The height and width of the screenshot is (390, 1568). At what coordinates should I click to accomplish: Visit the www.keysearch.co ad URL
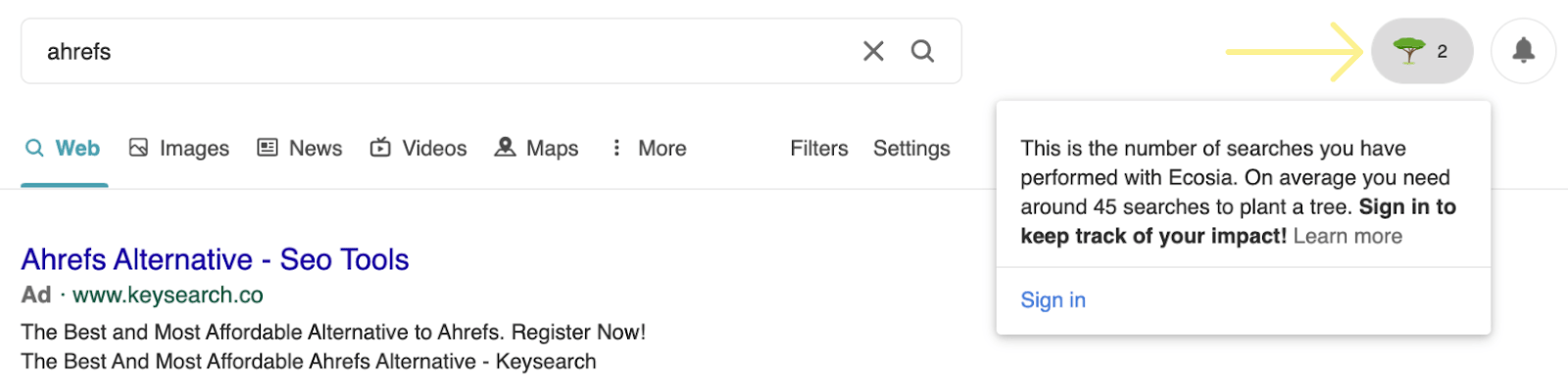[168, 295]
